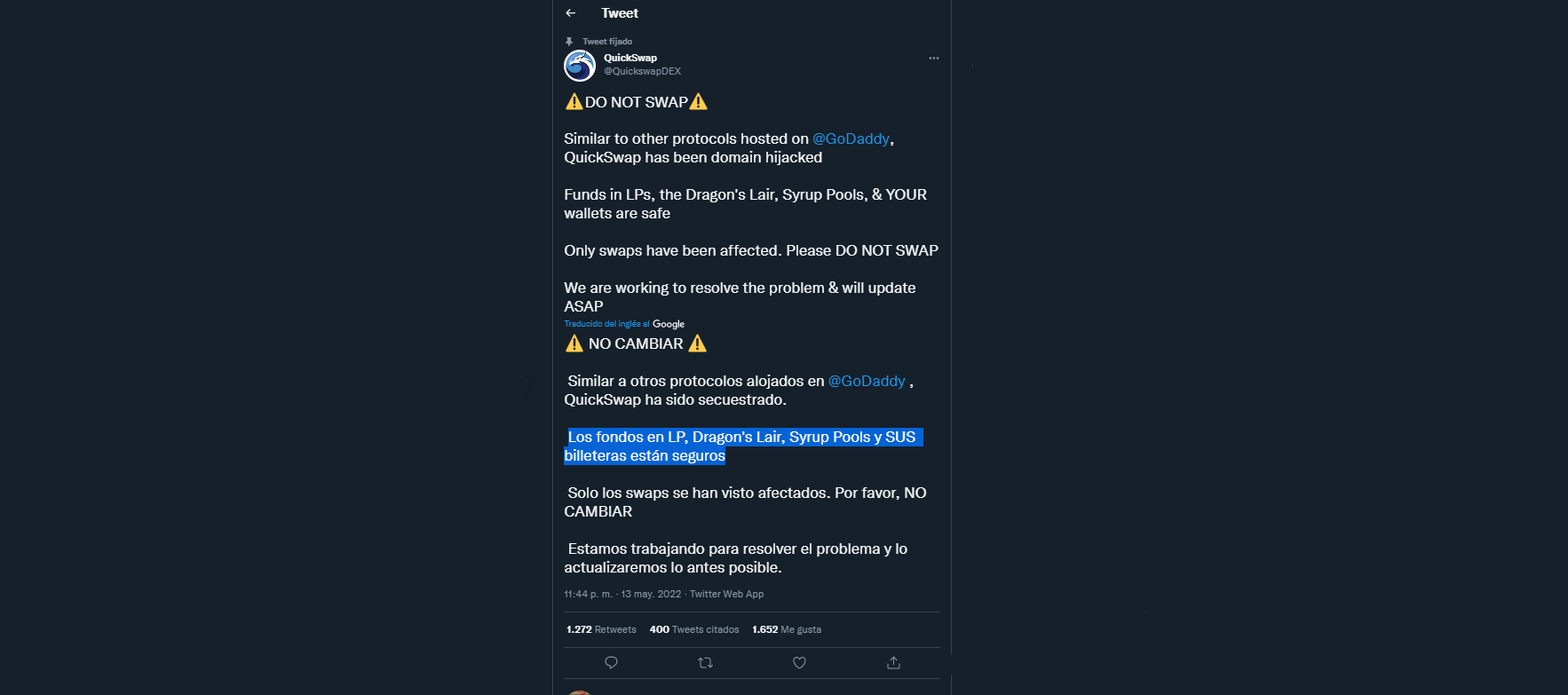Open the three-dot more options menu
The height and width of the screenshot is (695, 1568).
click(933, 59)
